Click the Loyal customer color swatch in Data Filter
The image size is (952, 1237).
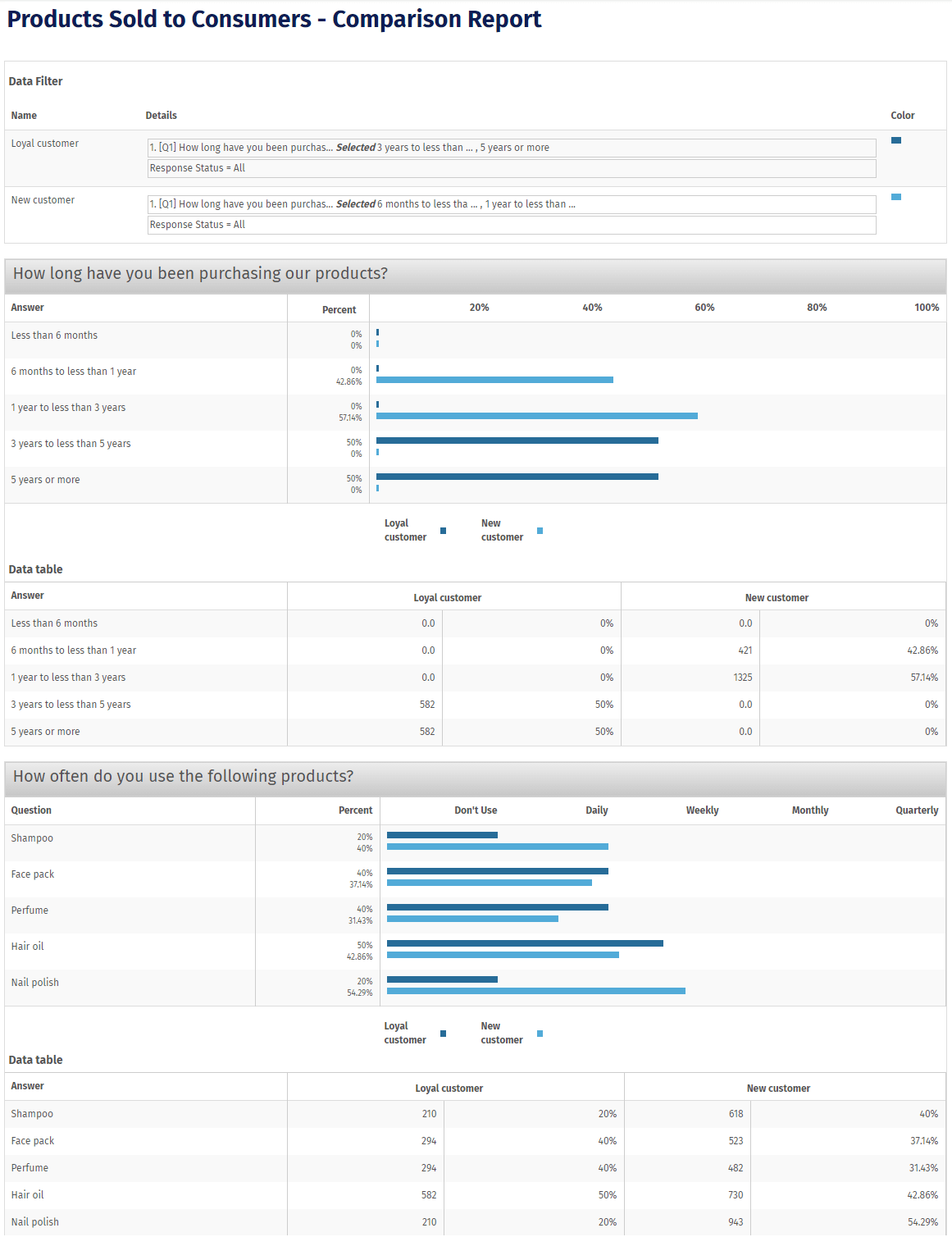[895, 140]
